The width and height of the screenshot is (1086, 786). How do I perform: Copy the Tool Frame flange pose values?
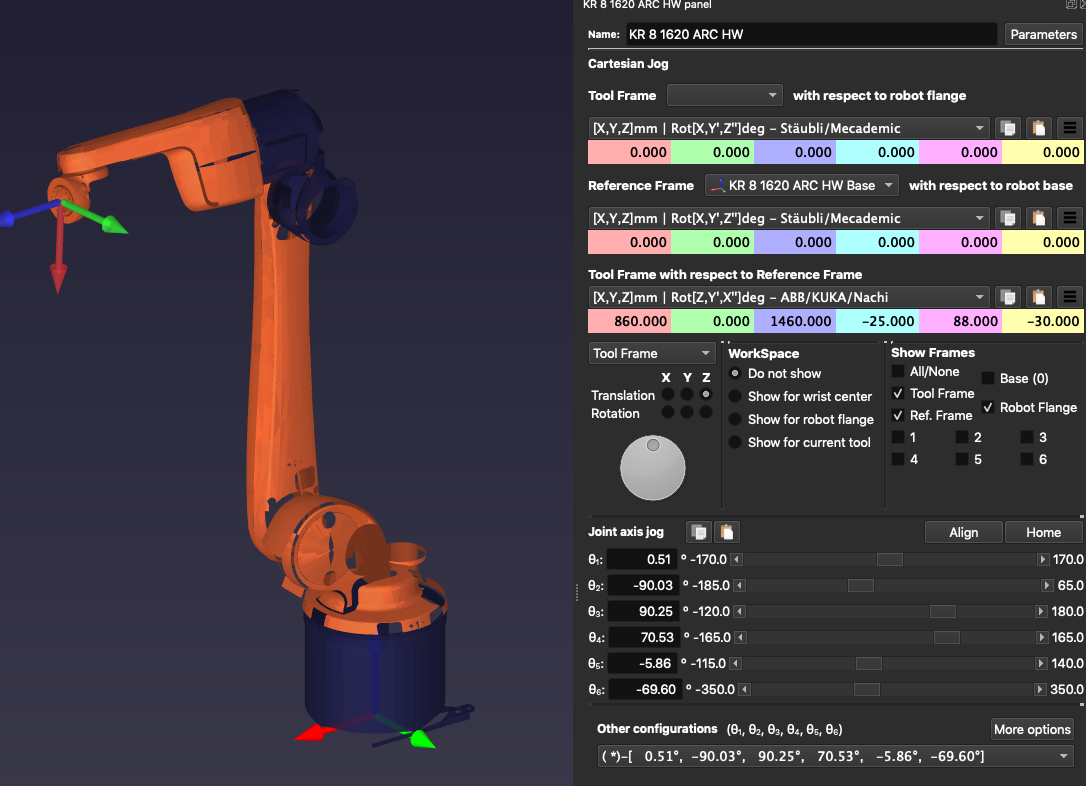(x=1008, y=128)
